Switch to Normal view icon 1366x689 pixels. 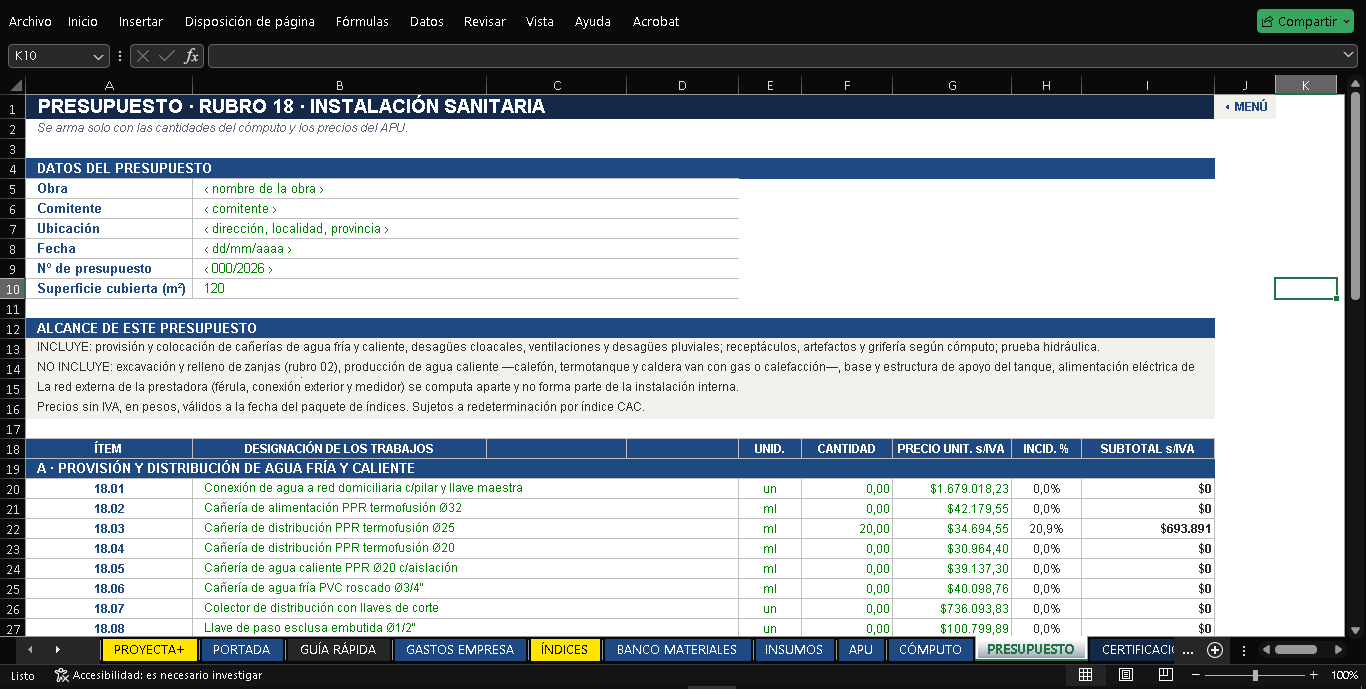tap(1085, 675)
